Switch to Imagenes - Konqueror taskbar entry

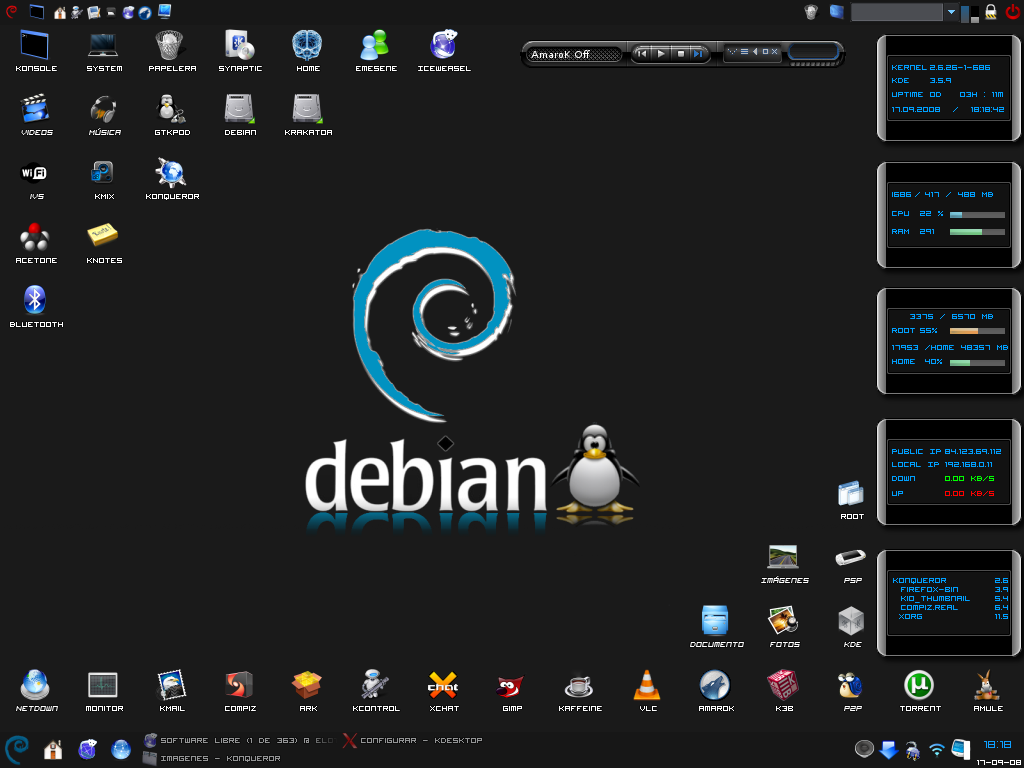tap(212, 758)
